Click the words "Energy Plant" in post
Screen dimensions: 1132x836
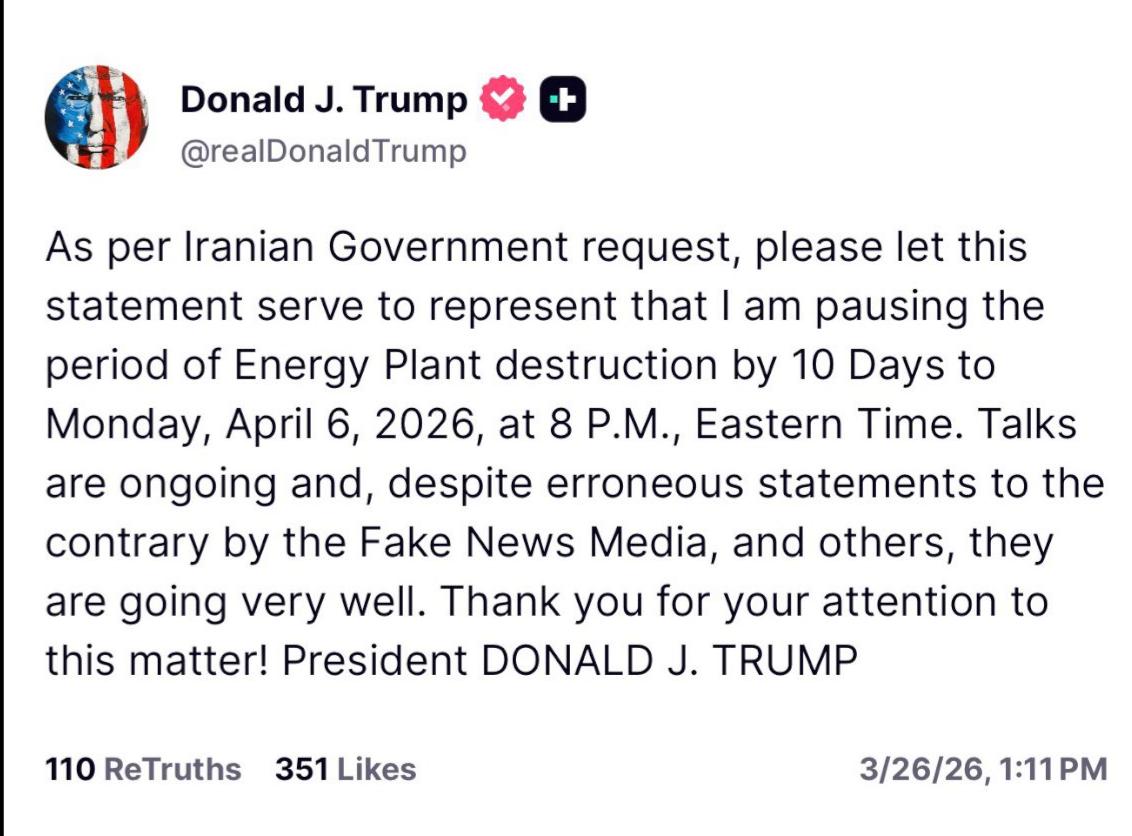pyautogui.click(x=358, y=366)
